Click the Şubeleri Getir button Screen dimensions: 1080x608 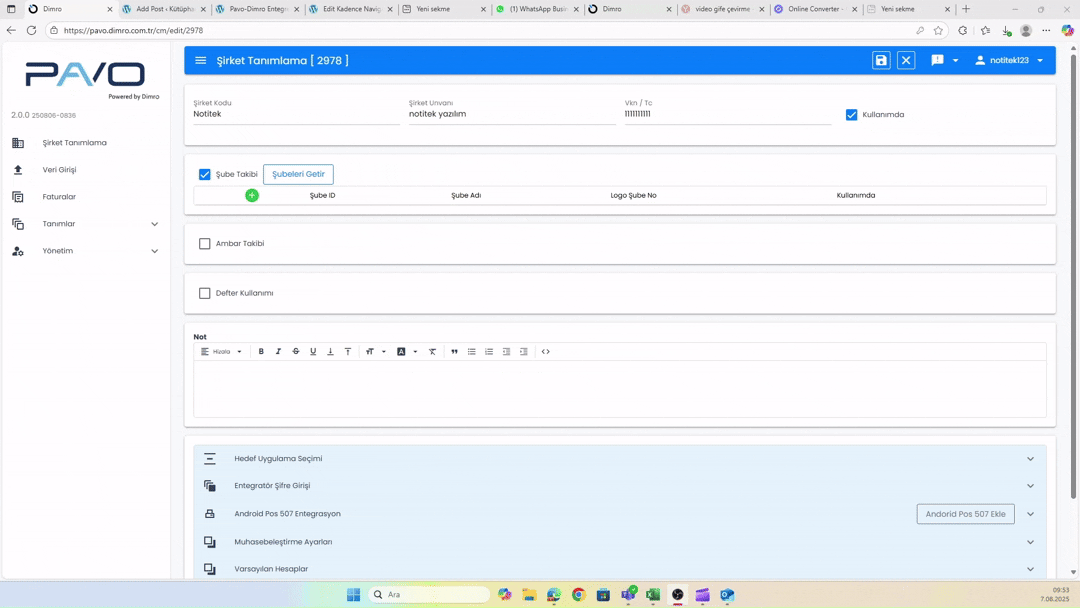click(298, 174)
